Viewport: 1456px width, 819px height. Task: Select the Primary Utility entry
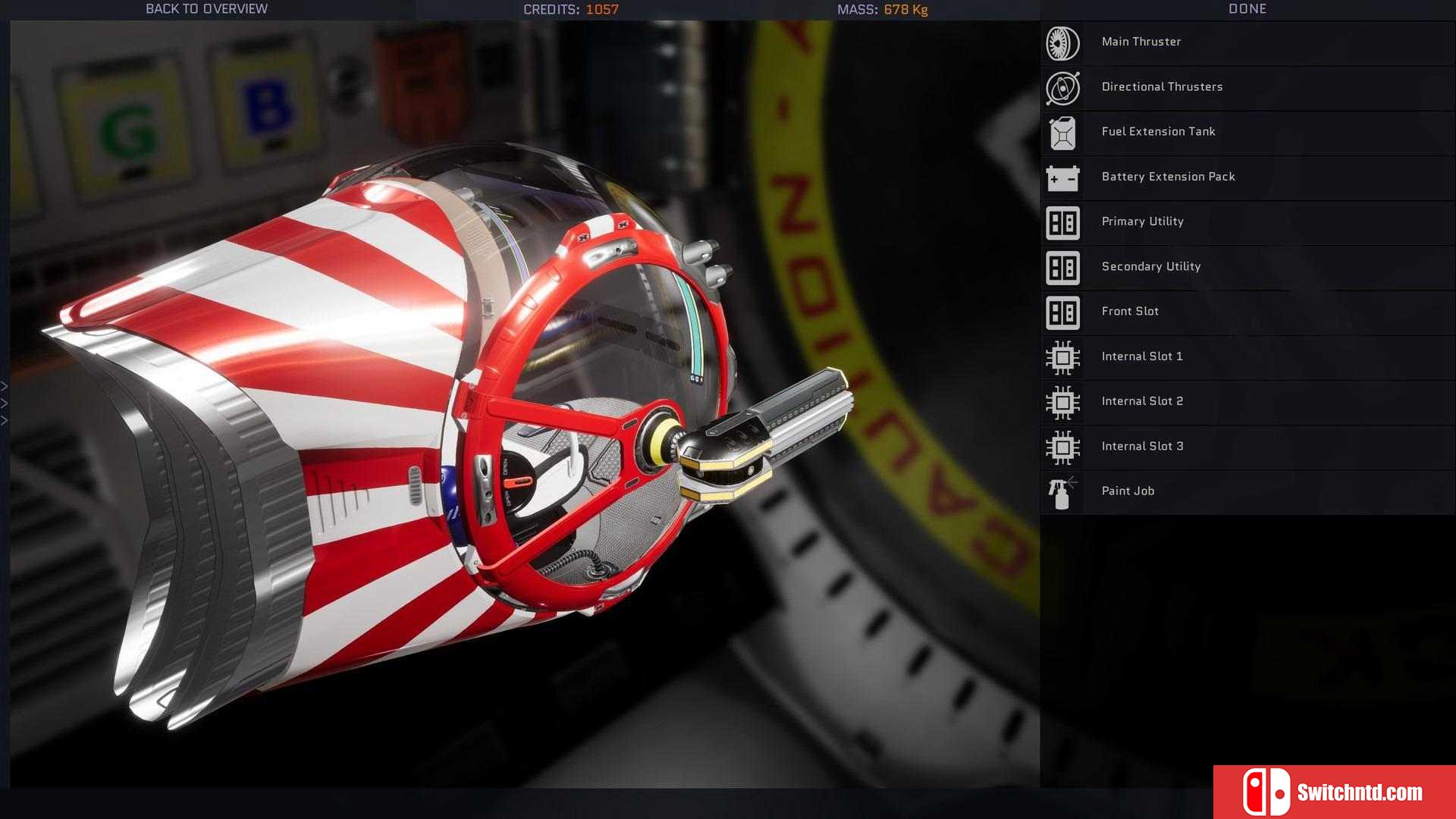[1247, 223]
